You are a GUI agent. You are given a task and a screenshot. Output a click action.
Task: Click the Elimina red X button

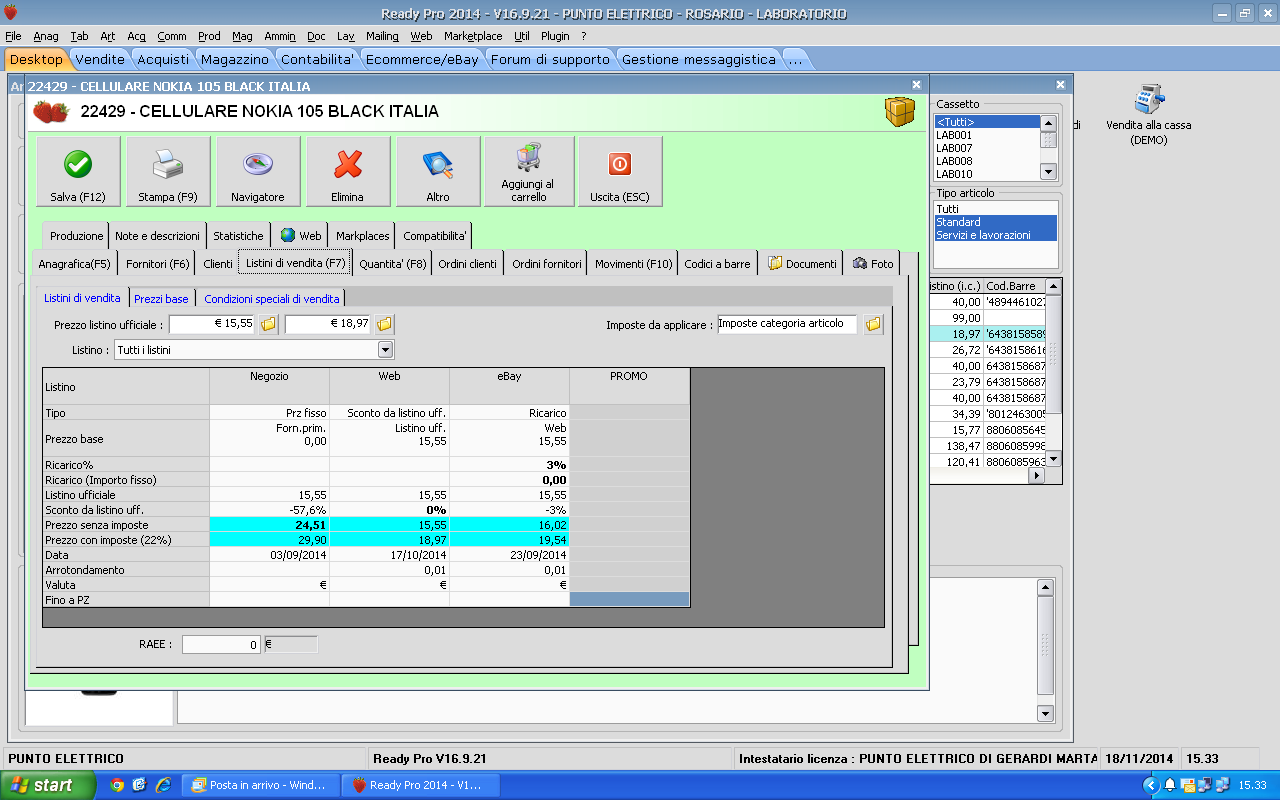click(x=347, y=172)
